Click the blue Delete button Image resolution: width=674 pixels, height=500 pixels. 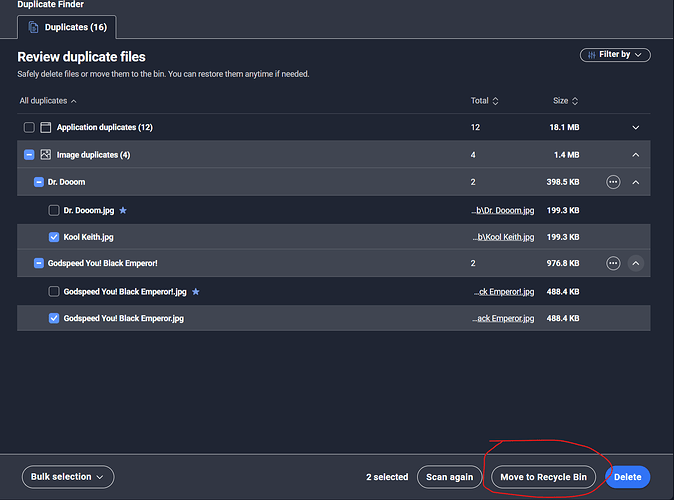point(627,477)
